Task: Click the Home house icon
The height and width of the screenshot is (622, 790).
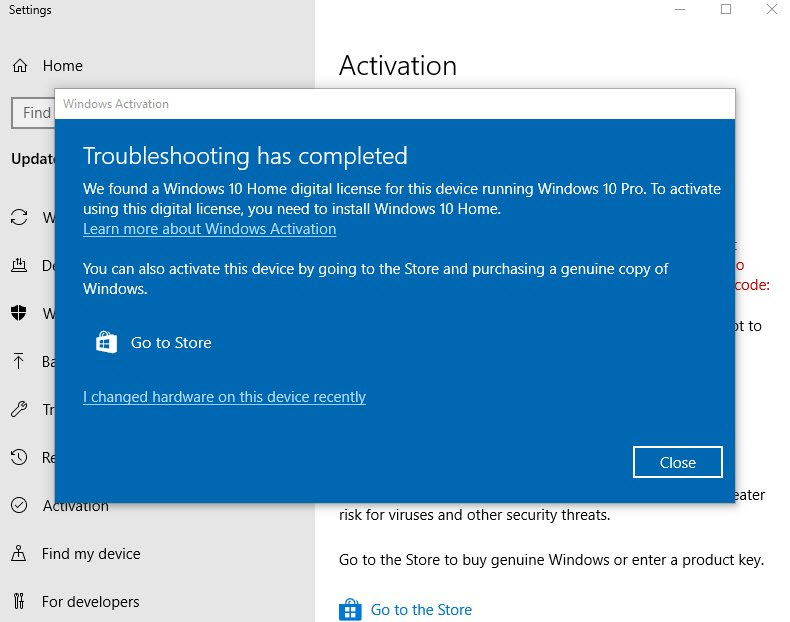Action: tap(20, 66)
